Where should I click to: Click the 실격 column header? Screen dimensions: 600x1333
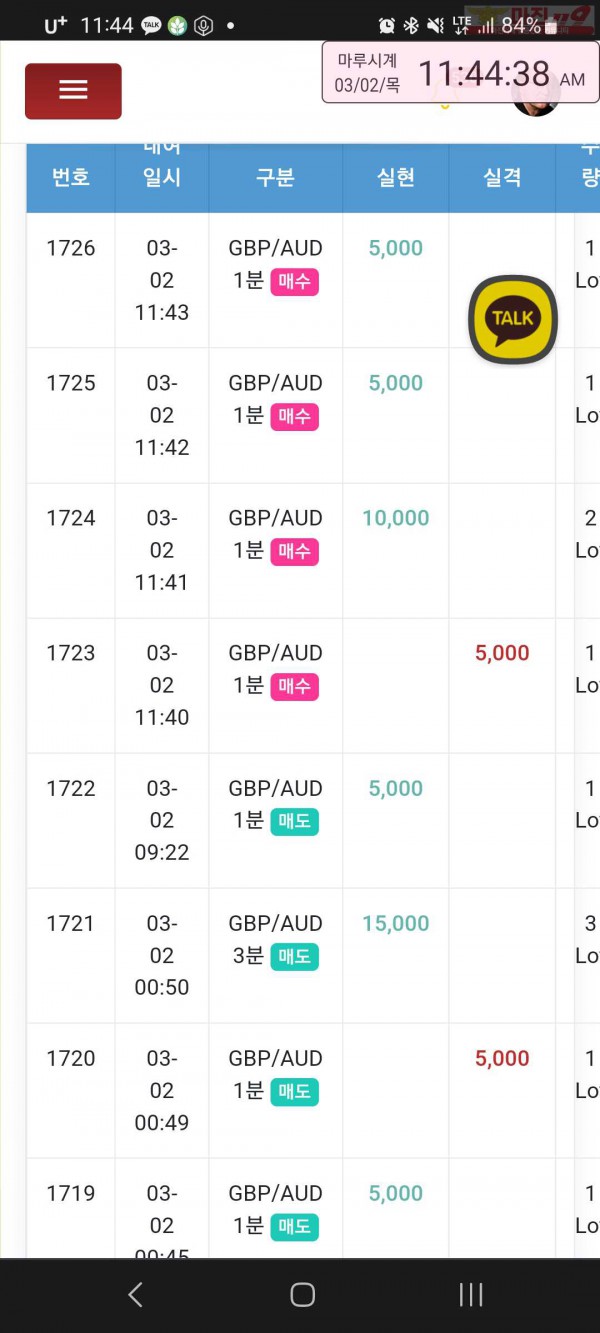pos(502,177)
